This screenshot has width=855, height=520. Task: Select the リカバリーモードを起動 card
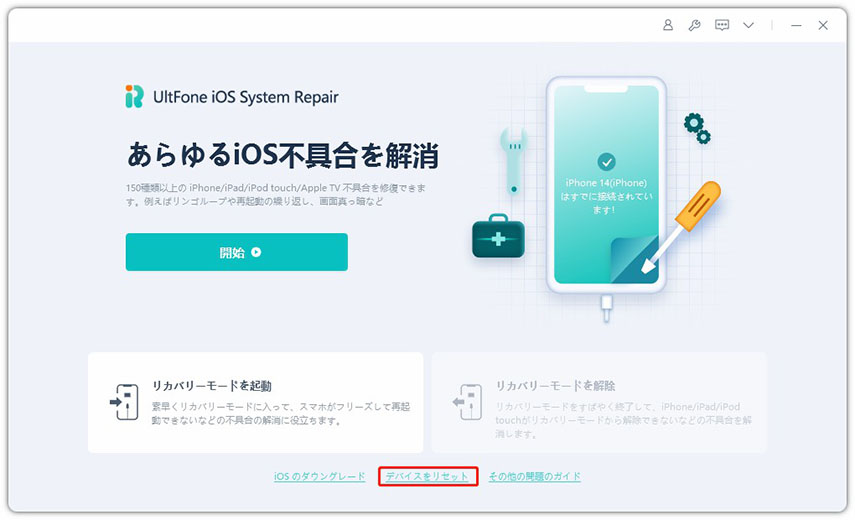[x=256, y=402]
